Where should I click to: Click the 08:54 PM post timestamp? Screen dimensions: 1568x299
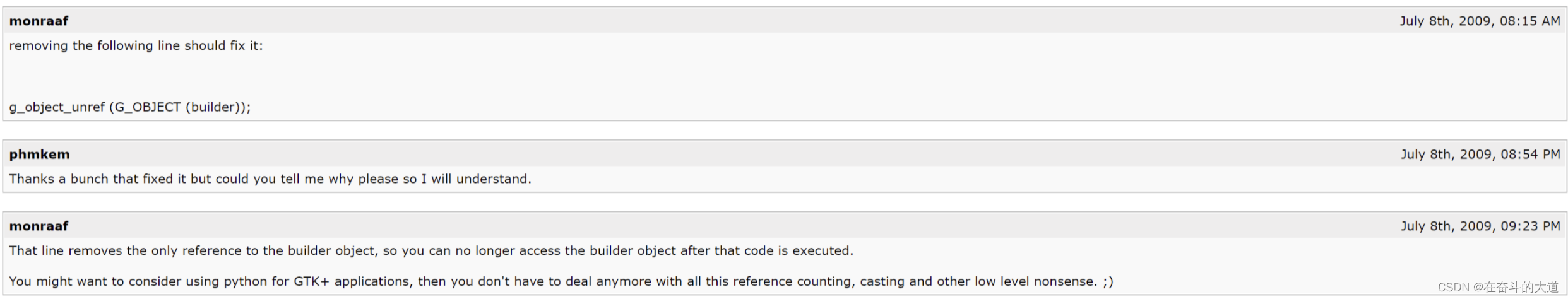click(x=1480, y=155)
